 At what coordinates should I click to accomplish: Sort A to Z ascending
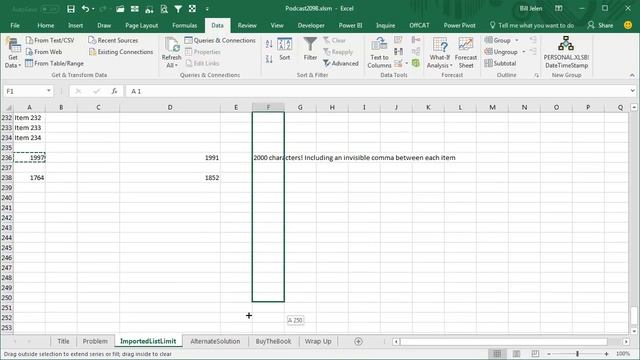269,44
